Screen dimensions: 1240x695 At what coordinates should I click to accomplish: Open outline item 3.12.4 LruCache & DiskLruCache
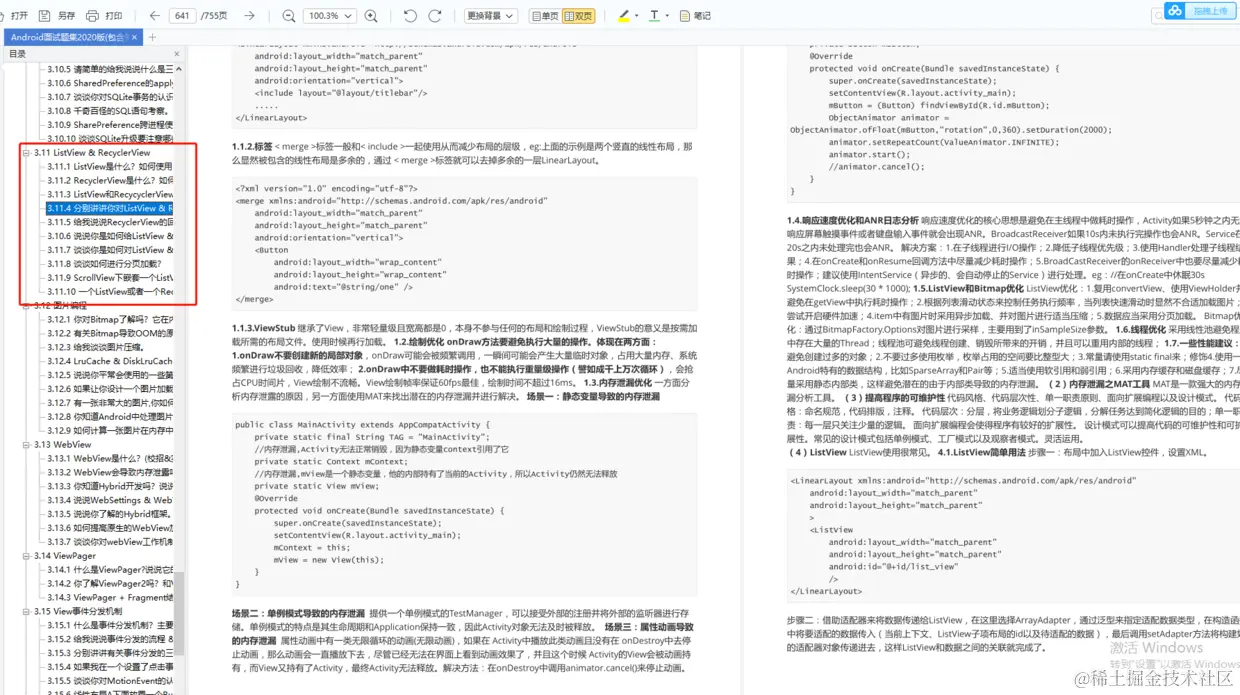click(109, 361)
